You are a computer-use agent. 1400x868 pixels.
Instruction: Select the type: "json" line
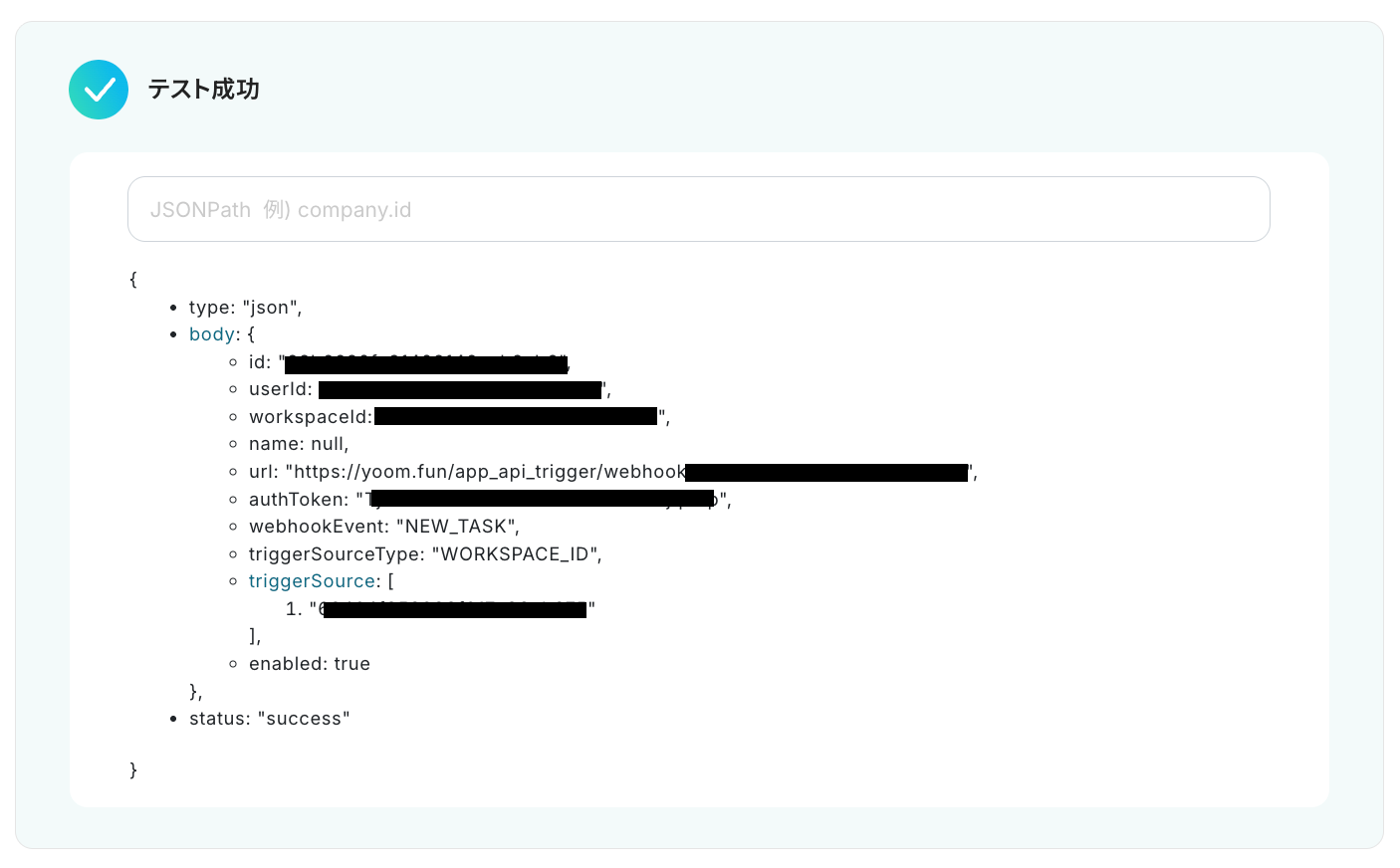click(245, 308)
